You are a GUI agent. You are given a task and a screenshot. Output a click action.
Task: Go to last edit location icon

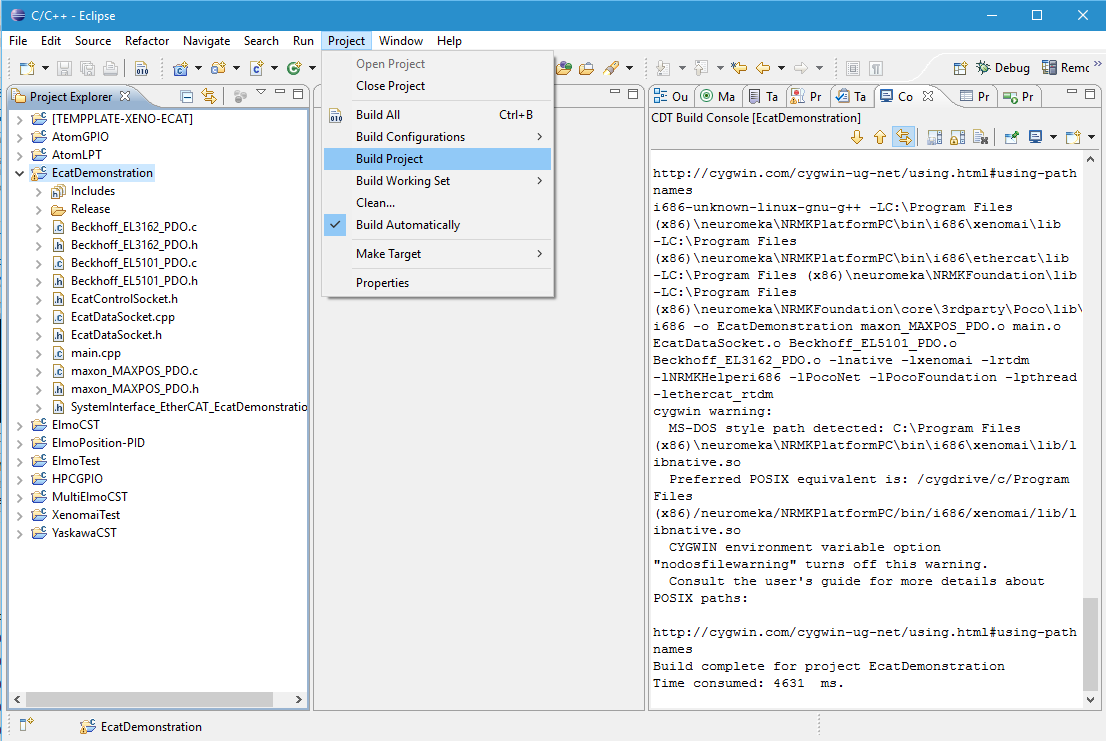coord(739,68)
